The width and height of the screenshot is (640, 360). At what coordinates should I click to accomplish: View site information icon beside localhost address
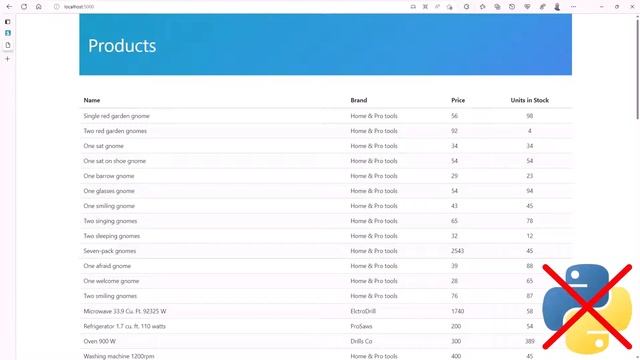tap(57, 7)
